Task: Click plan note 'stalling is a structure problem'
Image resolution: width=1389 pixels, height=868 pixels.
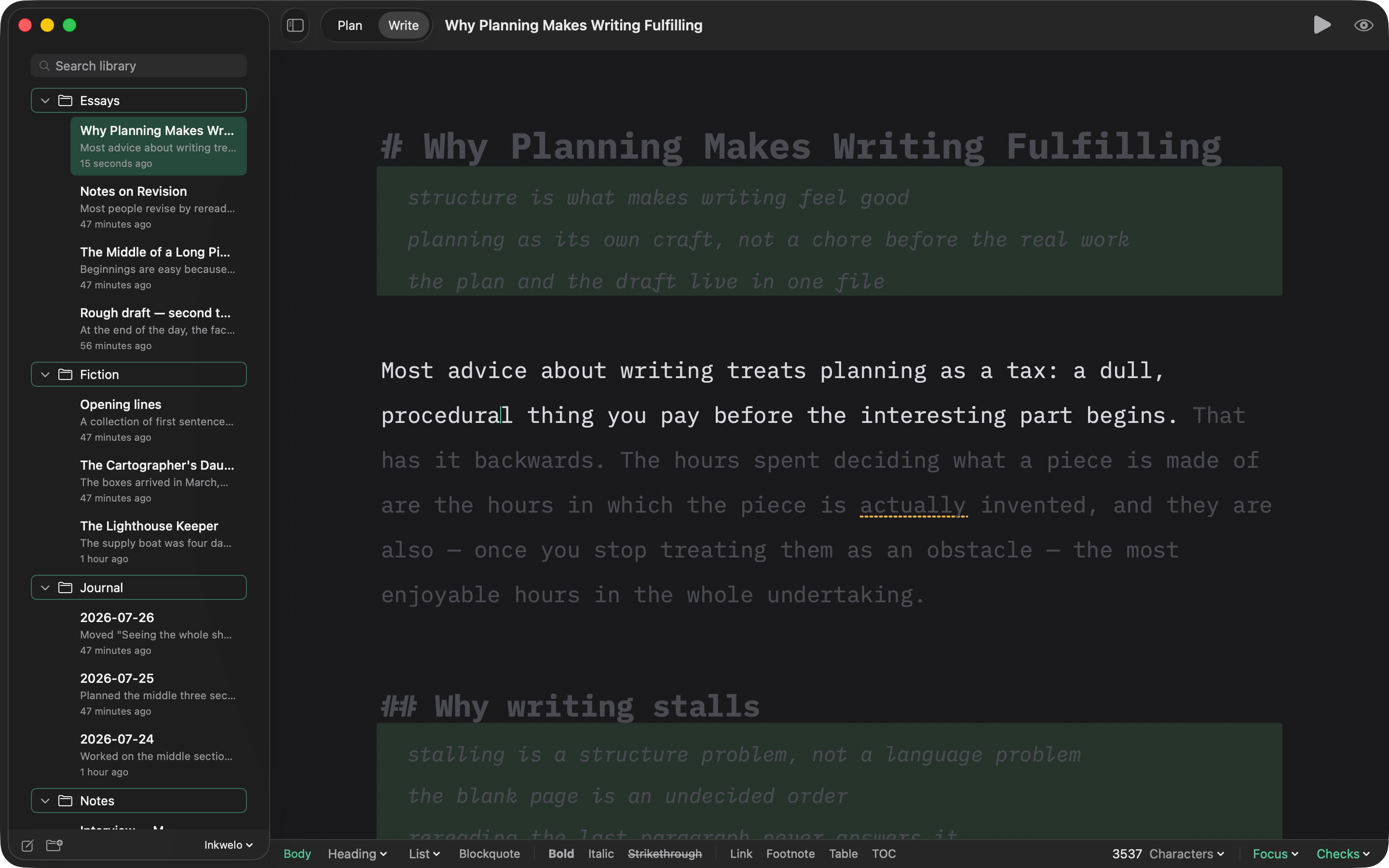Action: 745,754
